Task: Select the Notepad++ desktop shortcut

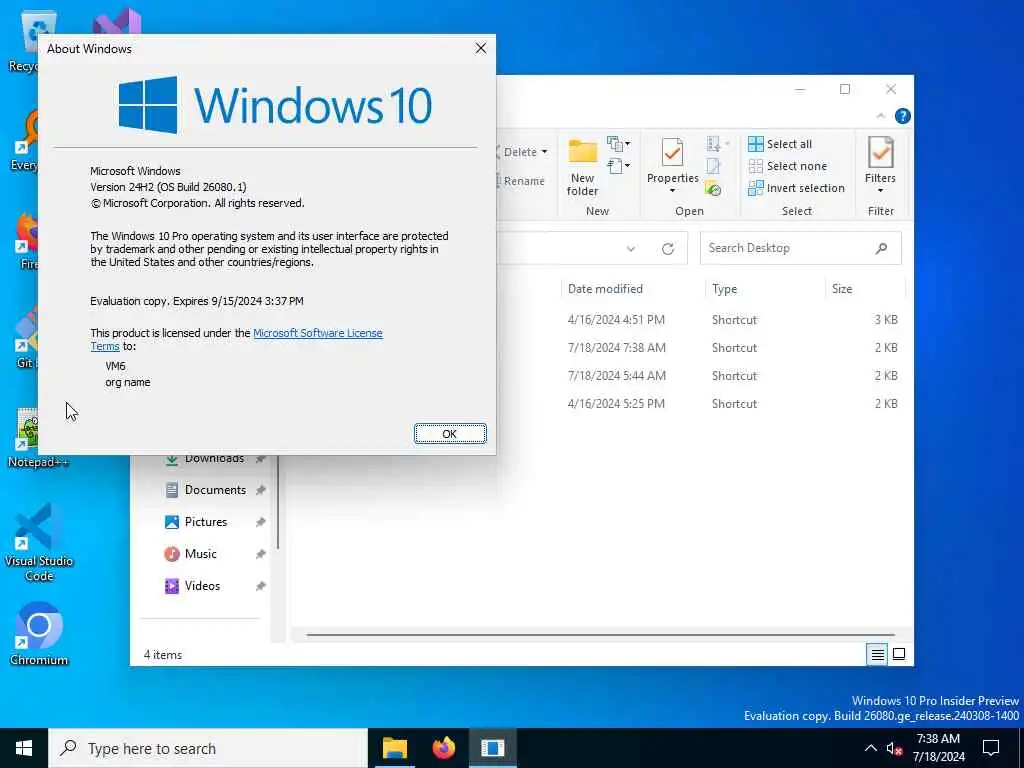Action: (x=38, y=438)
